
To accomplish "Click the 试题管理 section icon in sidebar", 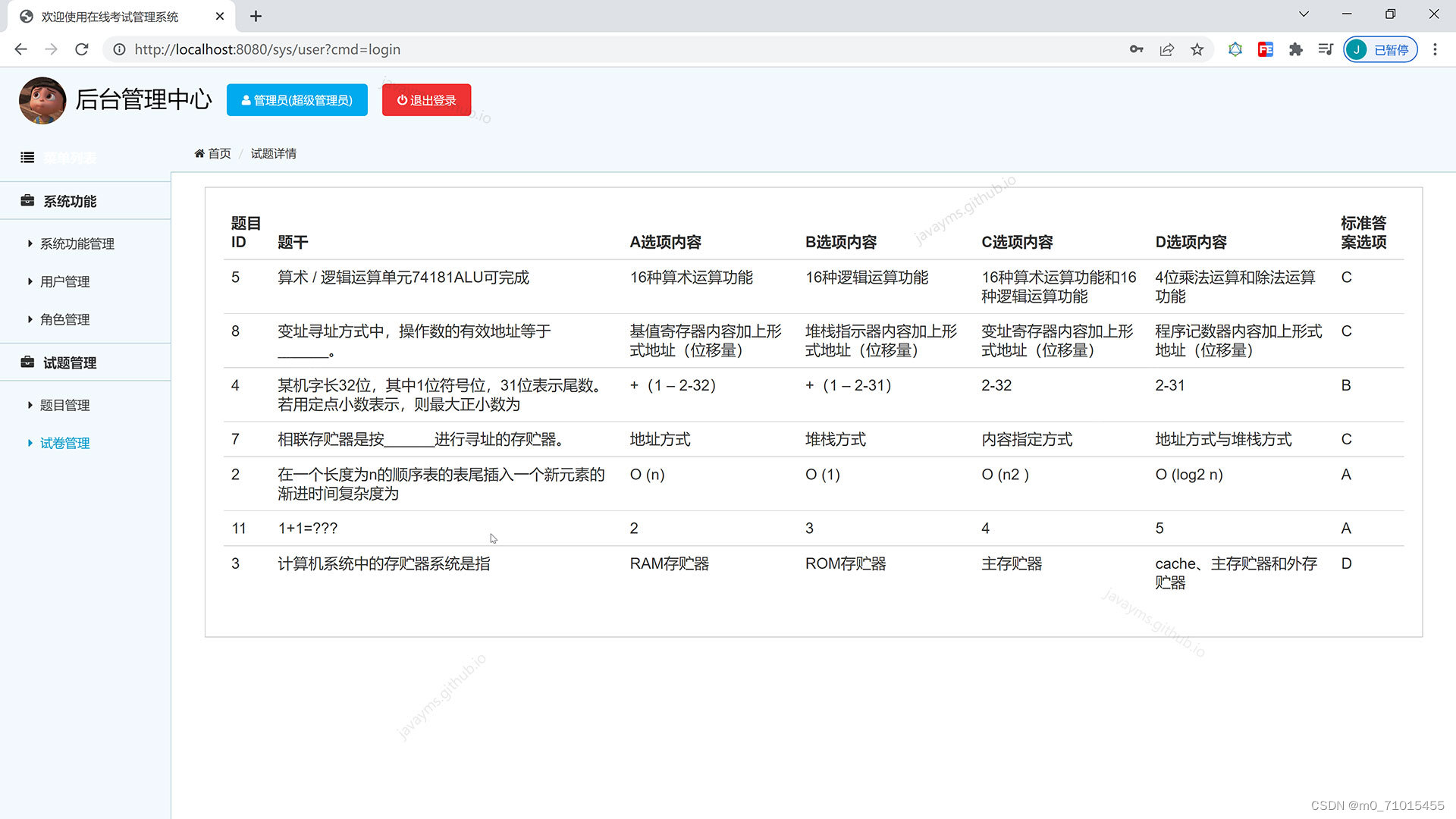I will pyautogui.click(x=27, y=362).
